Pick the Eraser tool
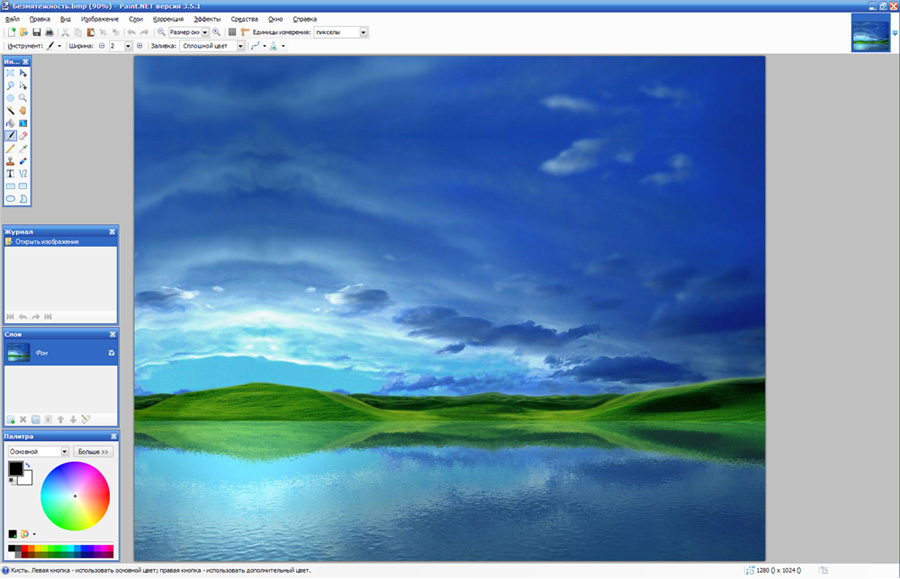Viewport: 900px width, 579px height. click(23, 135)
